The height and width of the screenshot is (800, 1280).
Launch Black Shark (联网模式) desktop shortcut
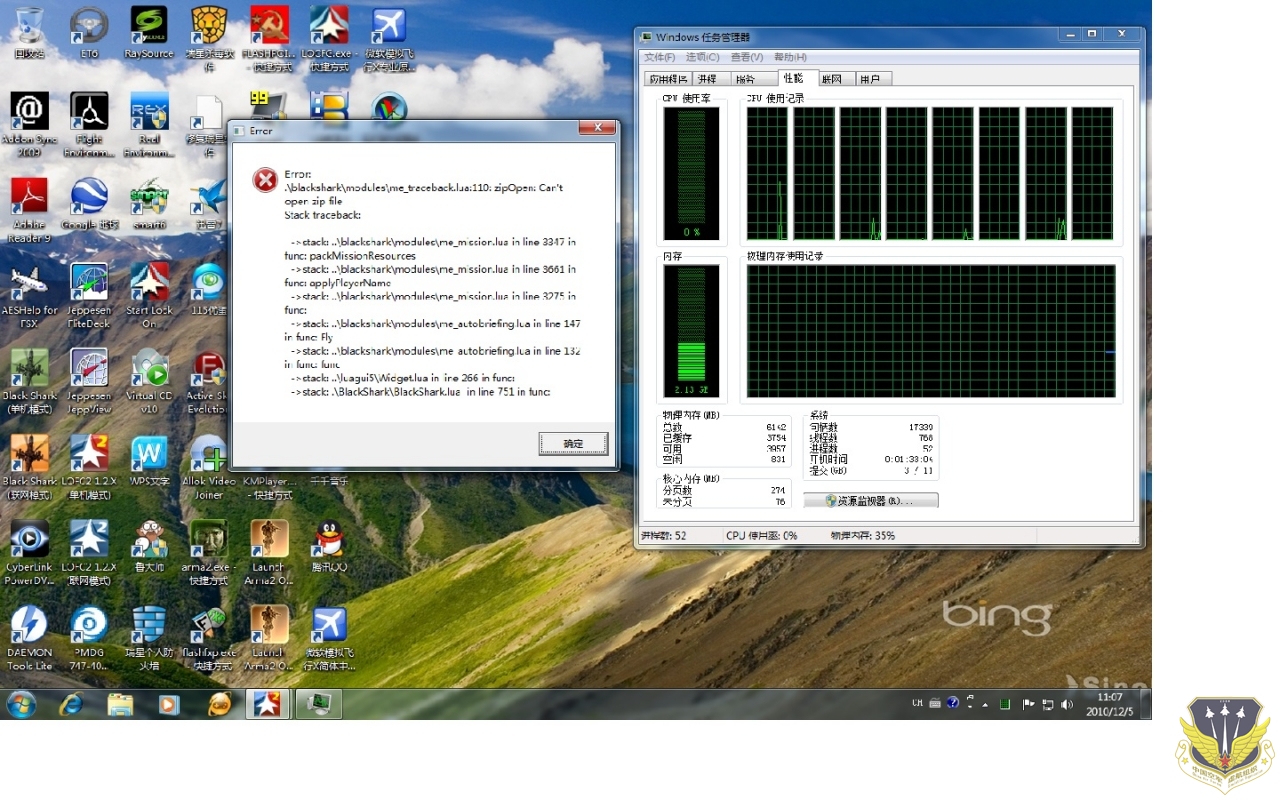[x=29, y=466]
